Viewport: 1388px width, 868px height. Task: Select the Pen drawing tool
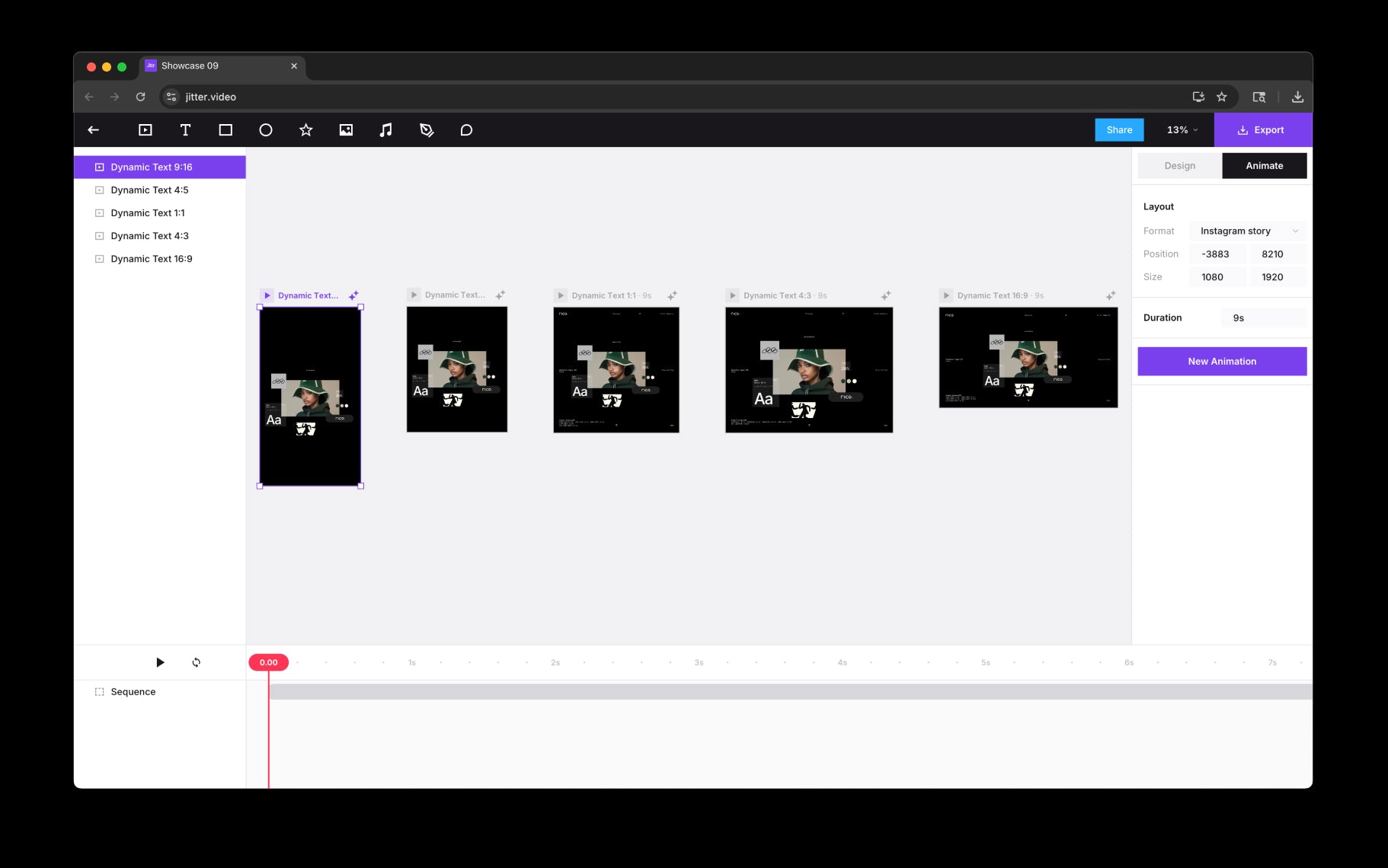click(x=427, y=130)
